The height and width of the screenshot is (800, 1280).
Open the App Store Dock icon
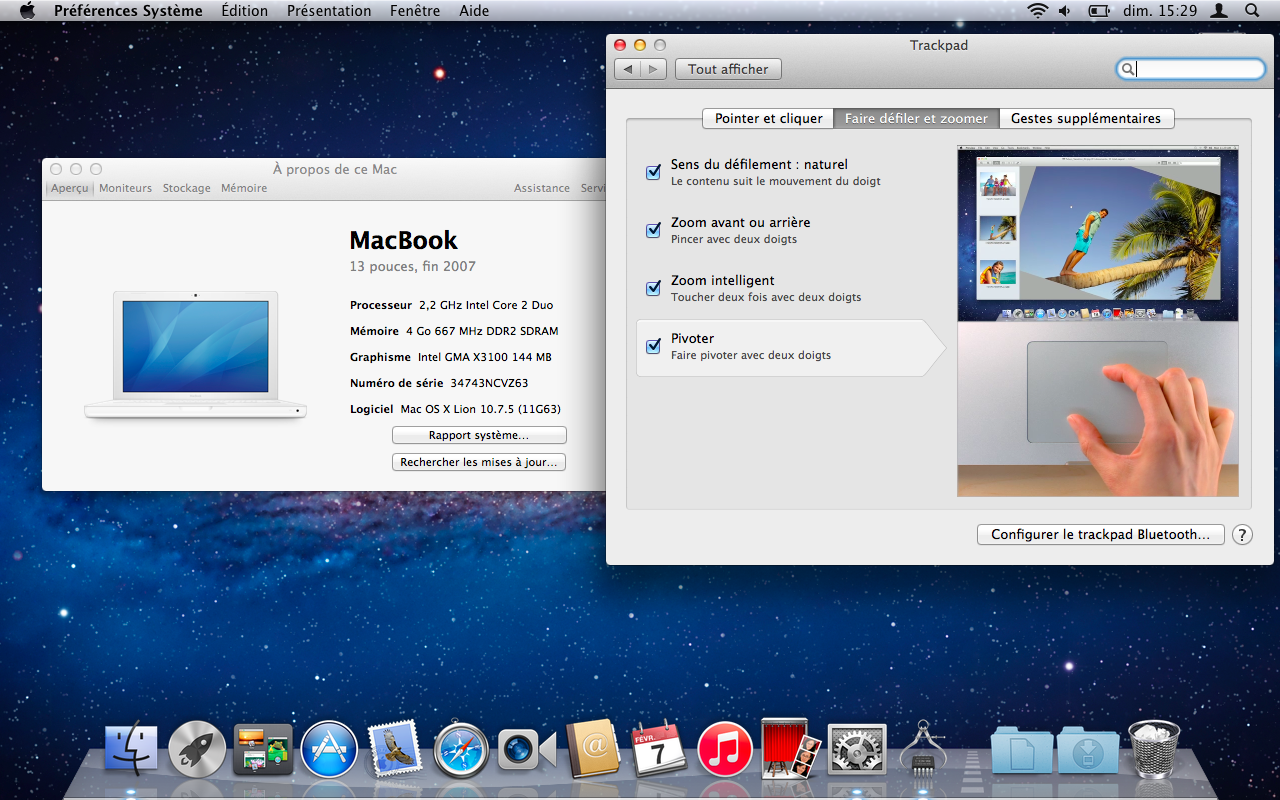tap(329, 749)
